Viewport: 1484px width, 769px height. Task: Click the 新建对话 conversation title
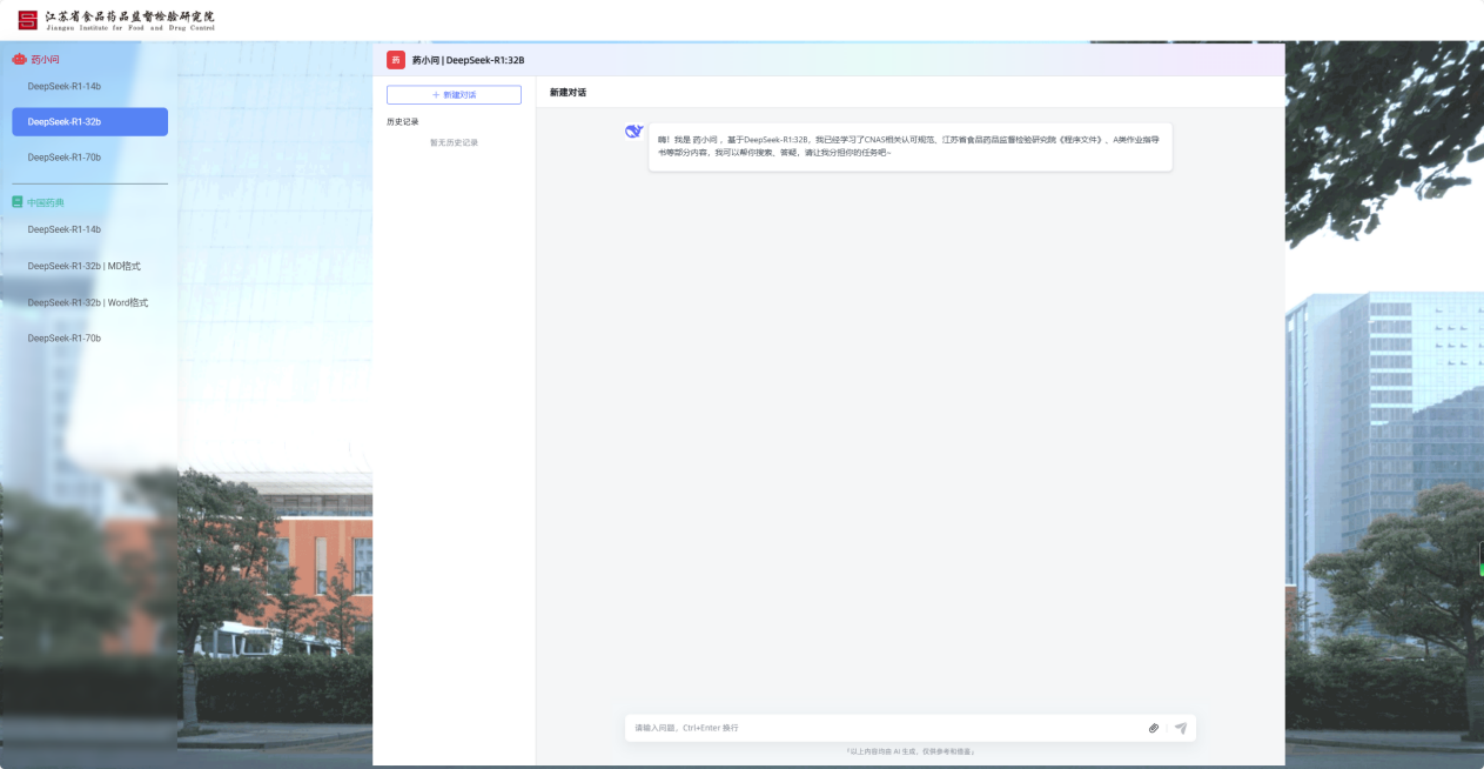[568, 92]
